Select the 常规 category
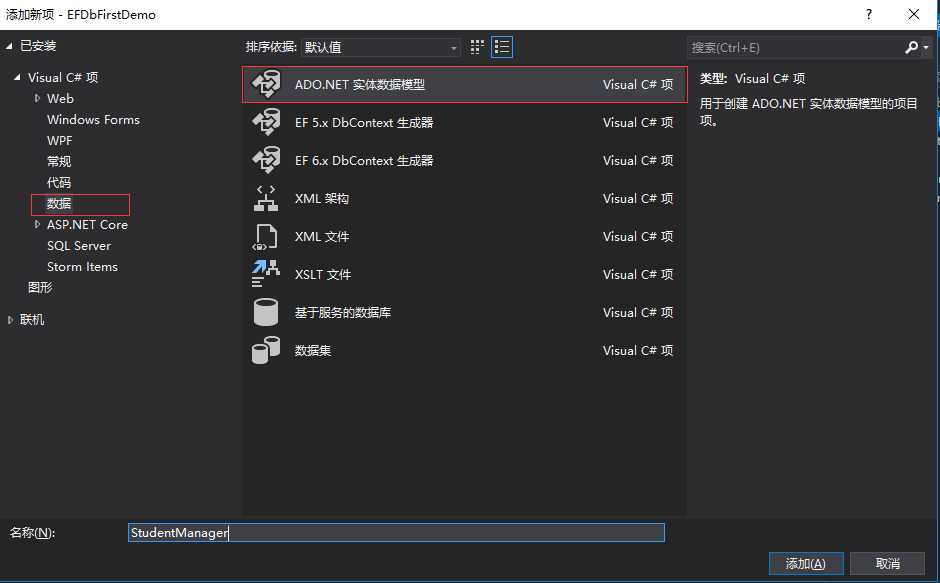The height and width of the screenshot is (583, 940). (x=59, y=161)
